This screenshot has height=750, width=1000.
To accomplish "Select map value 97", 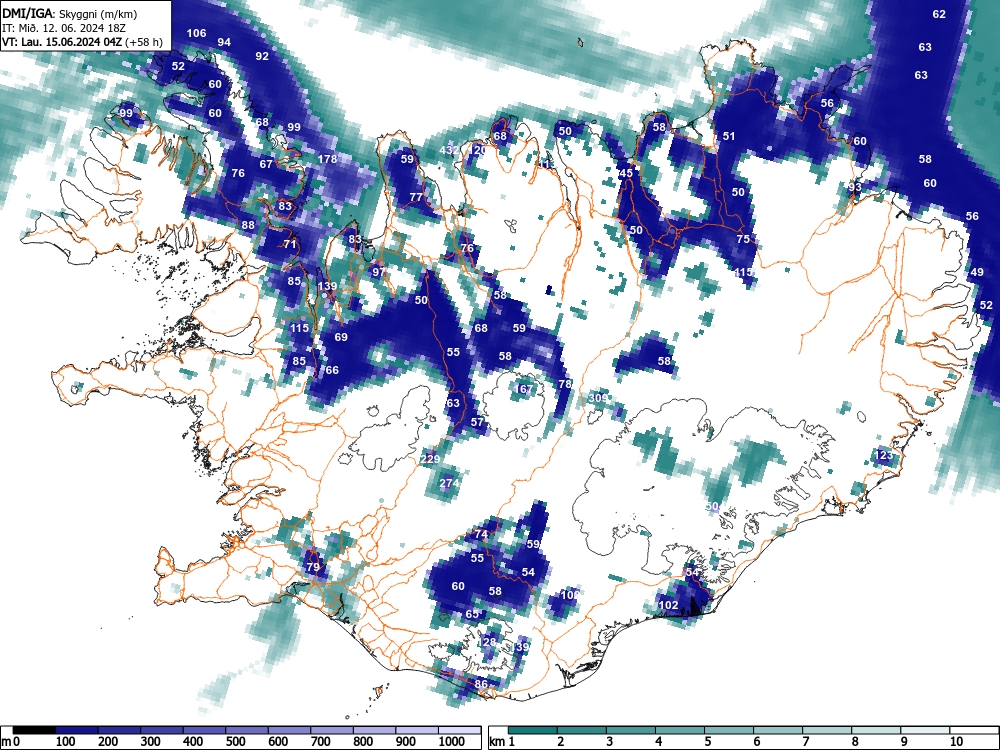I will [x=379, y=272].
